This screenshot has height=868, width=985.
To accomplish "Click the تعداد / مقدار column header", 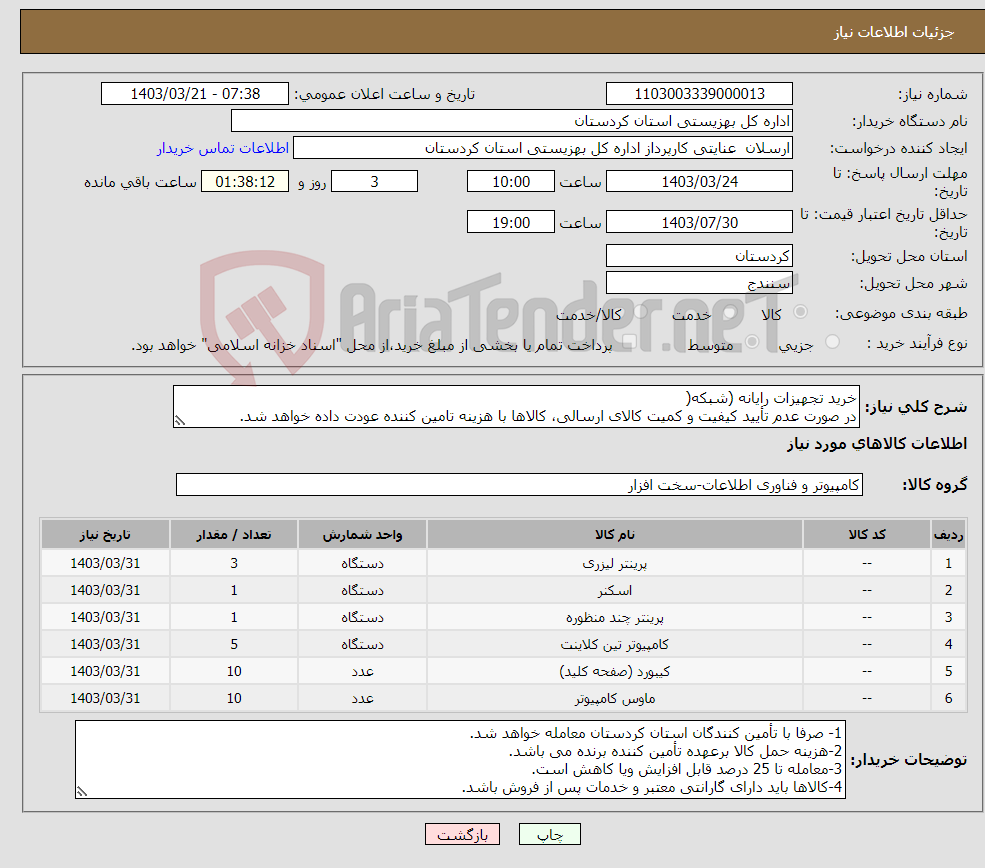I will tap(234, 535).
